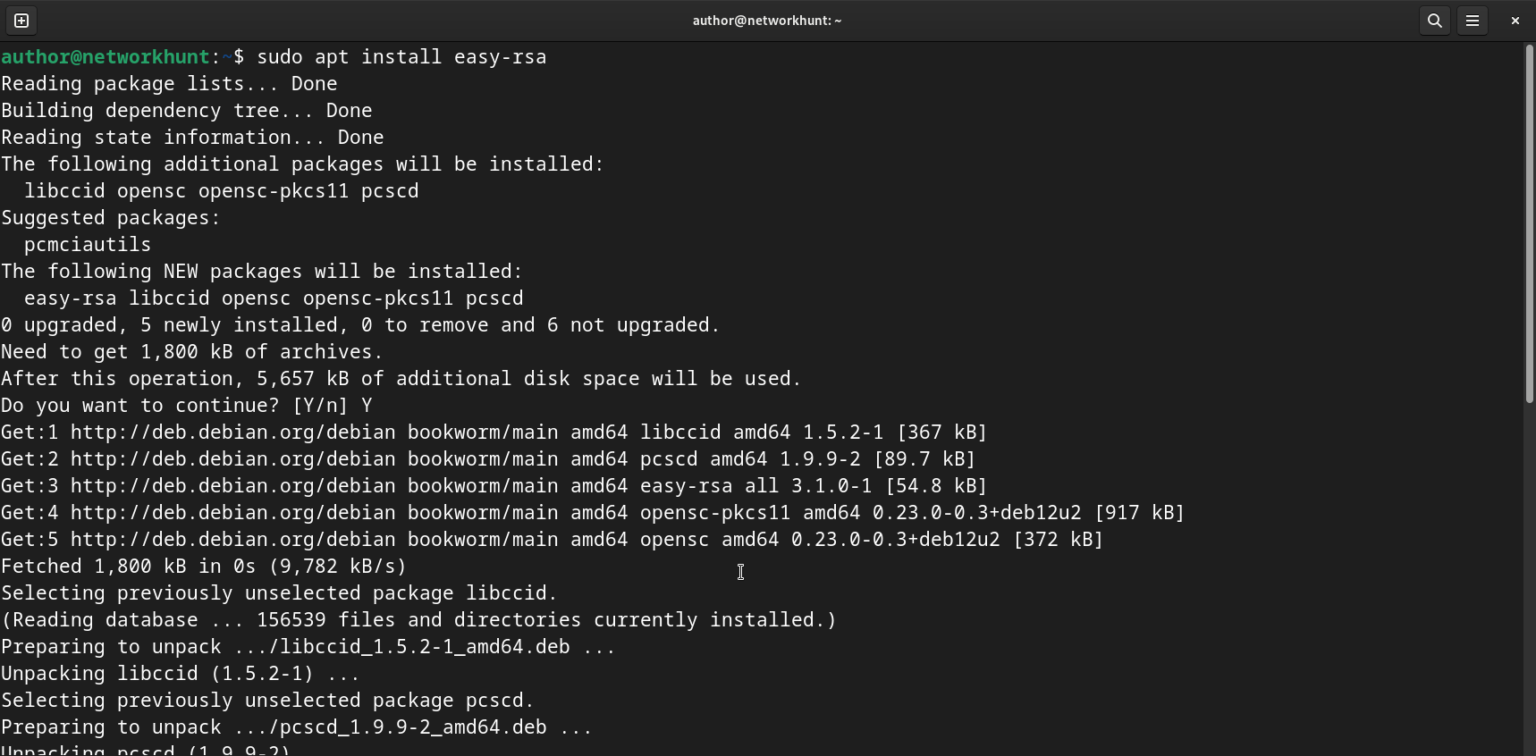Select the sudo apt install easy-rsa command
The width and height of the screenshot is (1536, 756).
pos(400,56)
